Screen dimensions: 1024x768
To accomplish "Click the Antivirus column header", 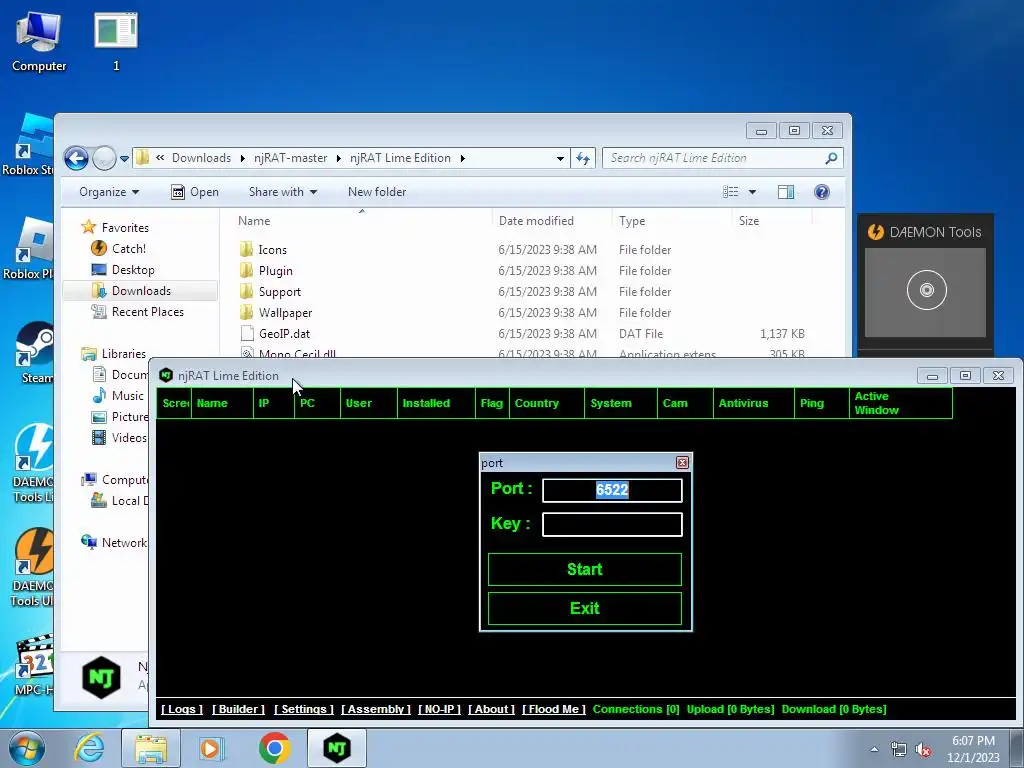I will [754, 403].
